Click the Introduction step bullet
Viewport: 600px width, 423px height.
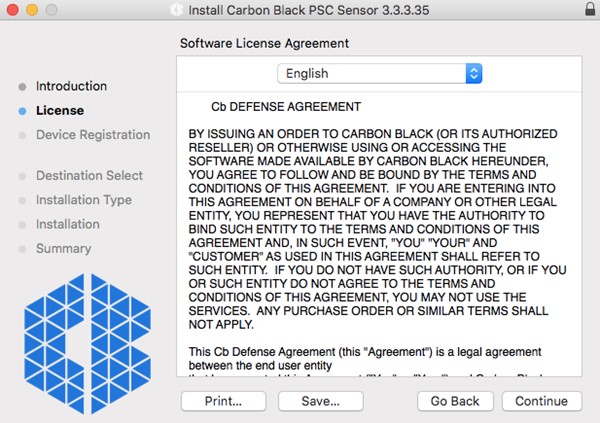click(22, 87)
